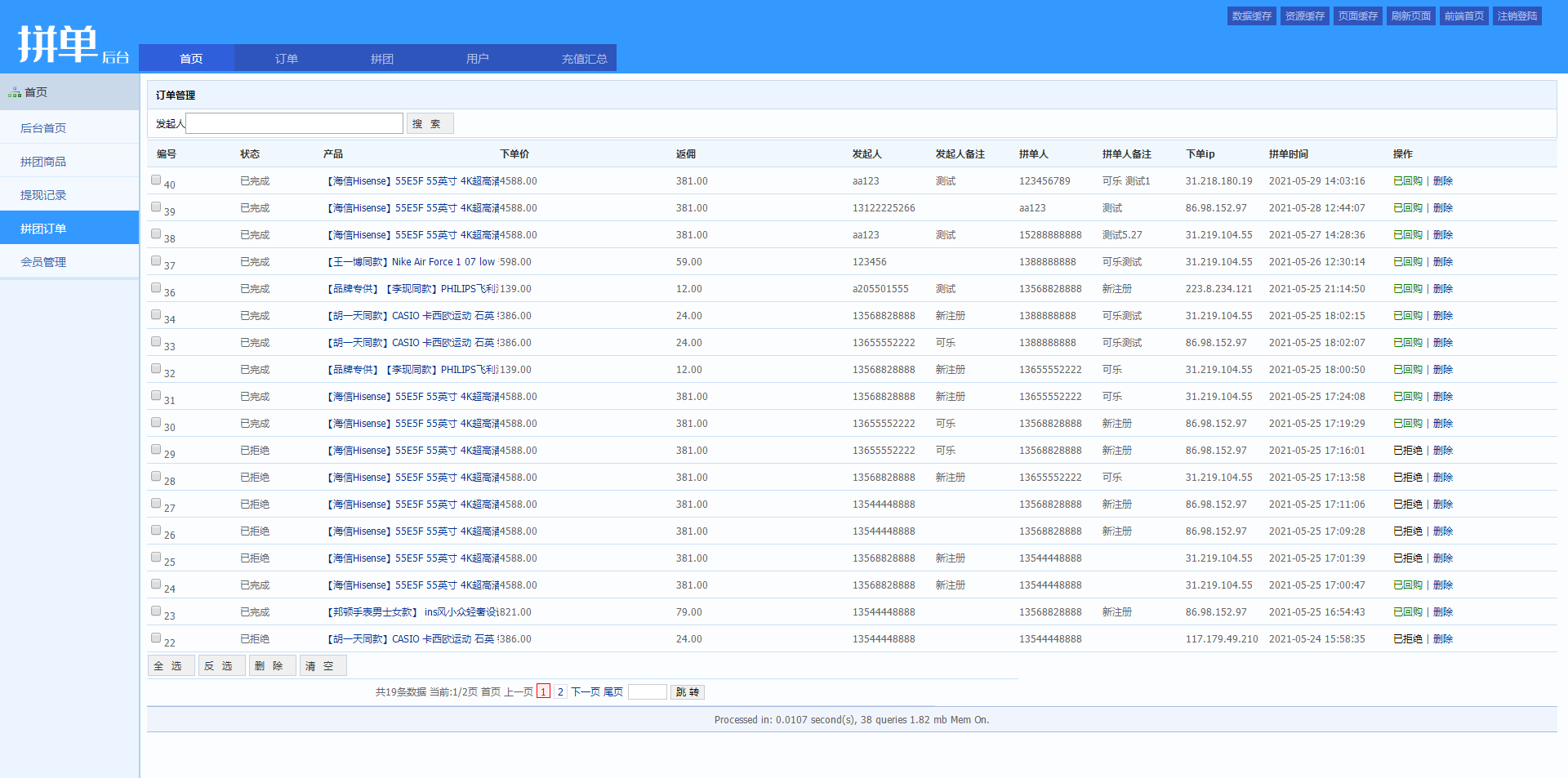Screen dimensions: 1568x778
Task: Delete order 40 via its 删除 link
Action: (x=1443, y=181)
